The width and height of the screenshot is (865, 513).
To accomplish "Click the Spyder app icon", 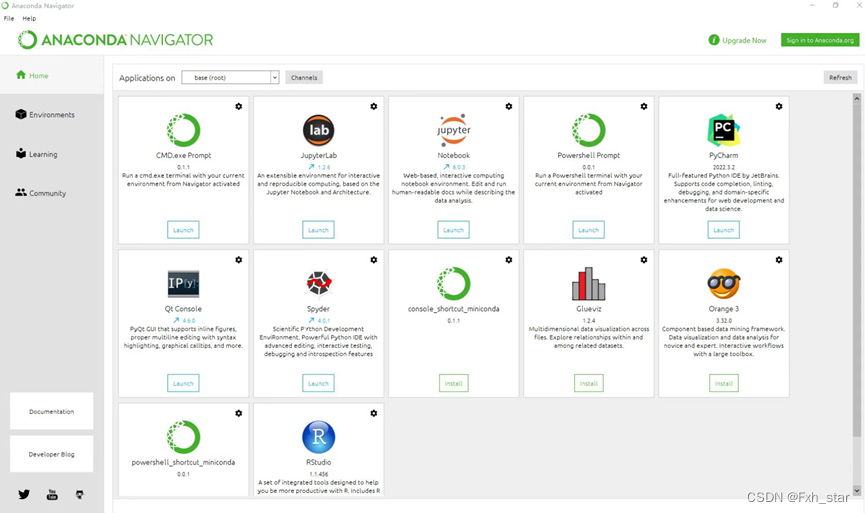I will click(x=318, y=283).
